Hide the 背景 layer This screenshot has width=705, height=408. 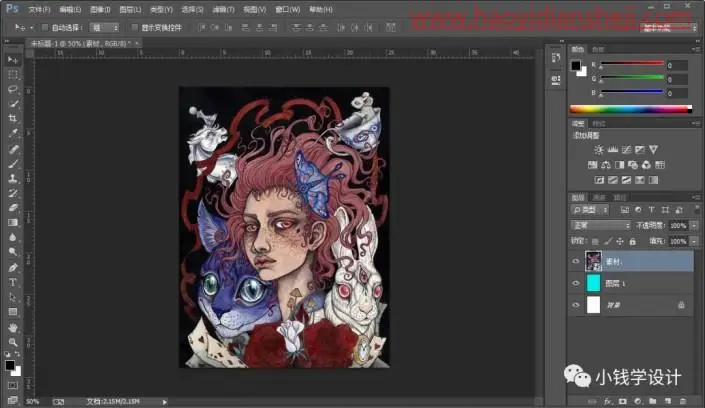coord(576,305)
